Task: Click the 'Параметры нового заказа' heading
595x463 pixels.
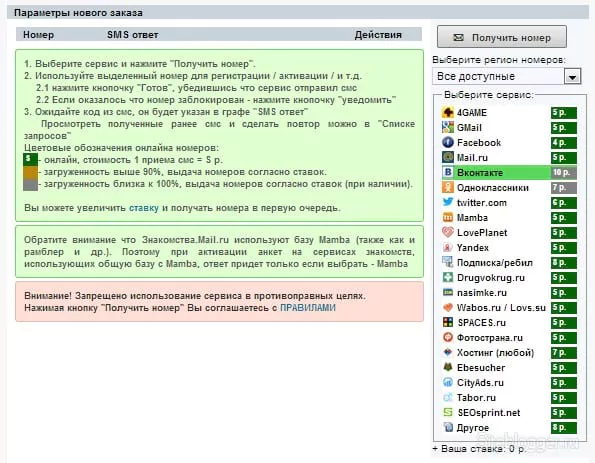Action: 78,13
